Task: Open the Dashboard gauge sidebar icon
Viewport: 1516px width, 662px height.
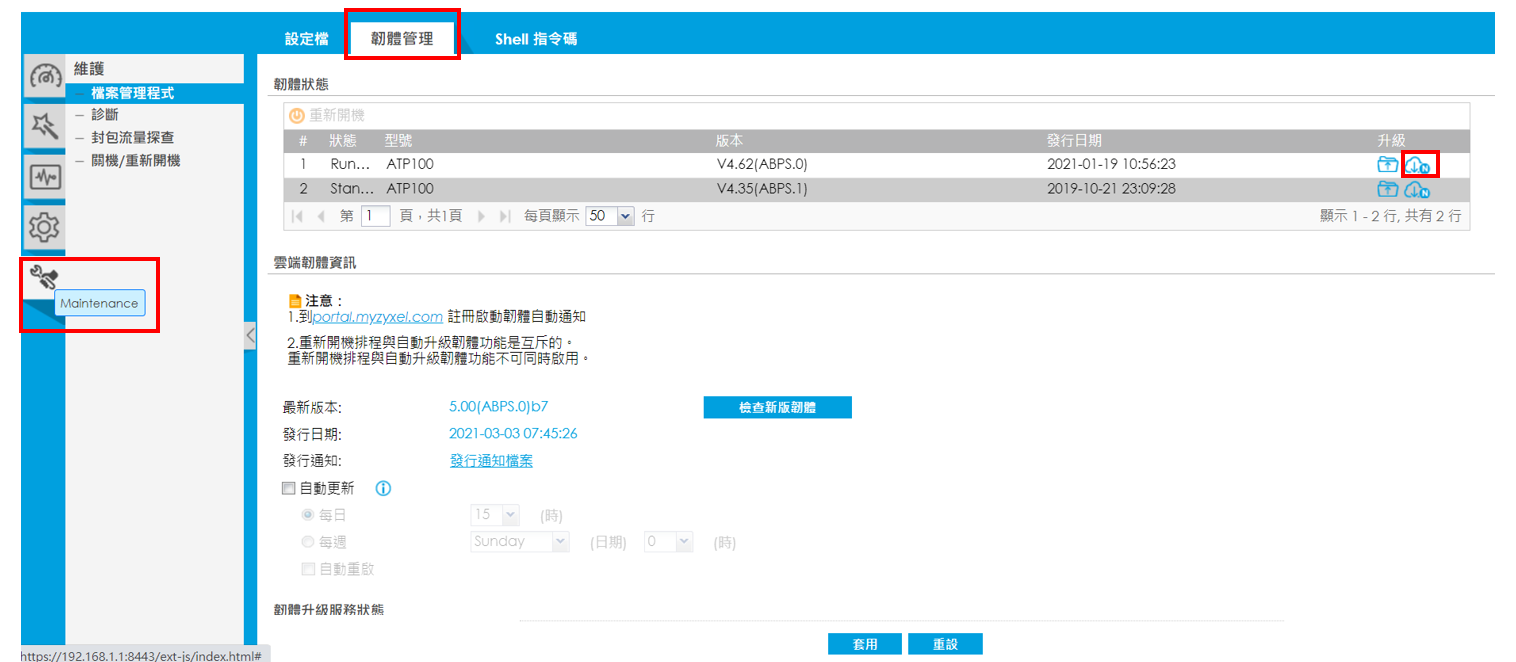Action: tap(44, 78)
